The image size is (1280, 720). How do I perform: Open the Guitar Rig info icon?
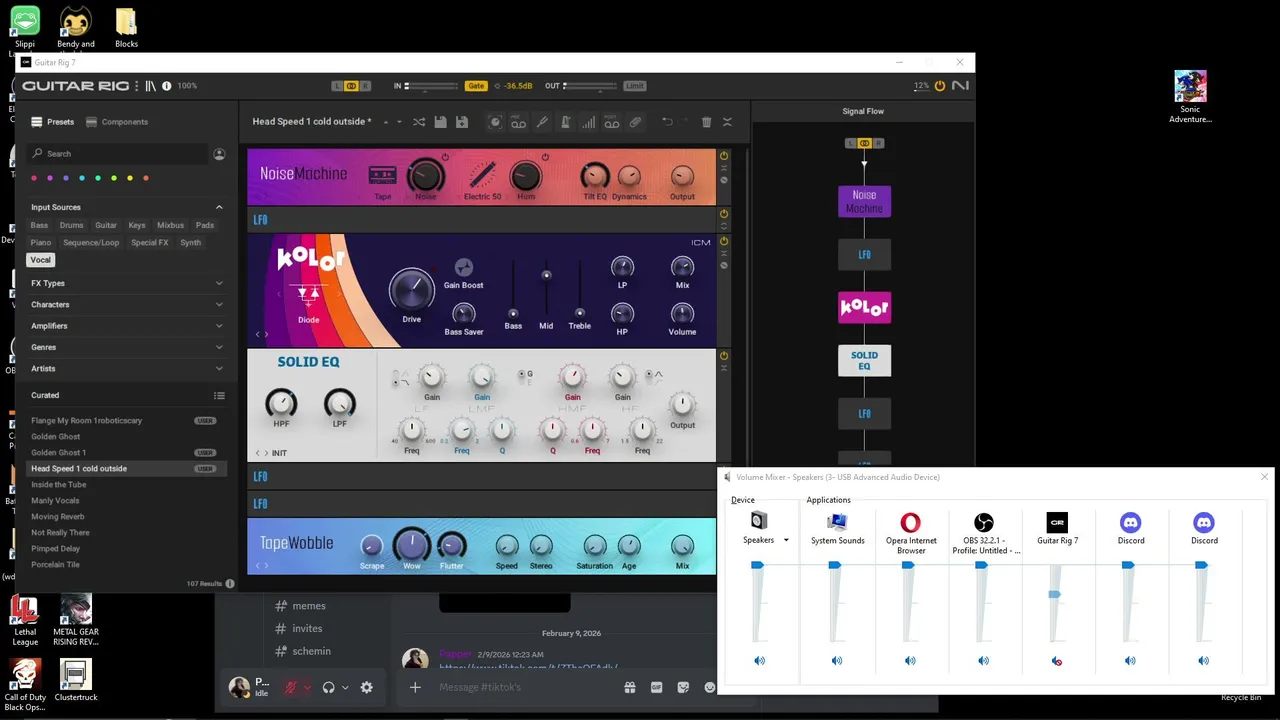coord(166,86)
